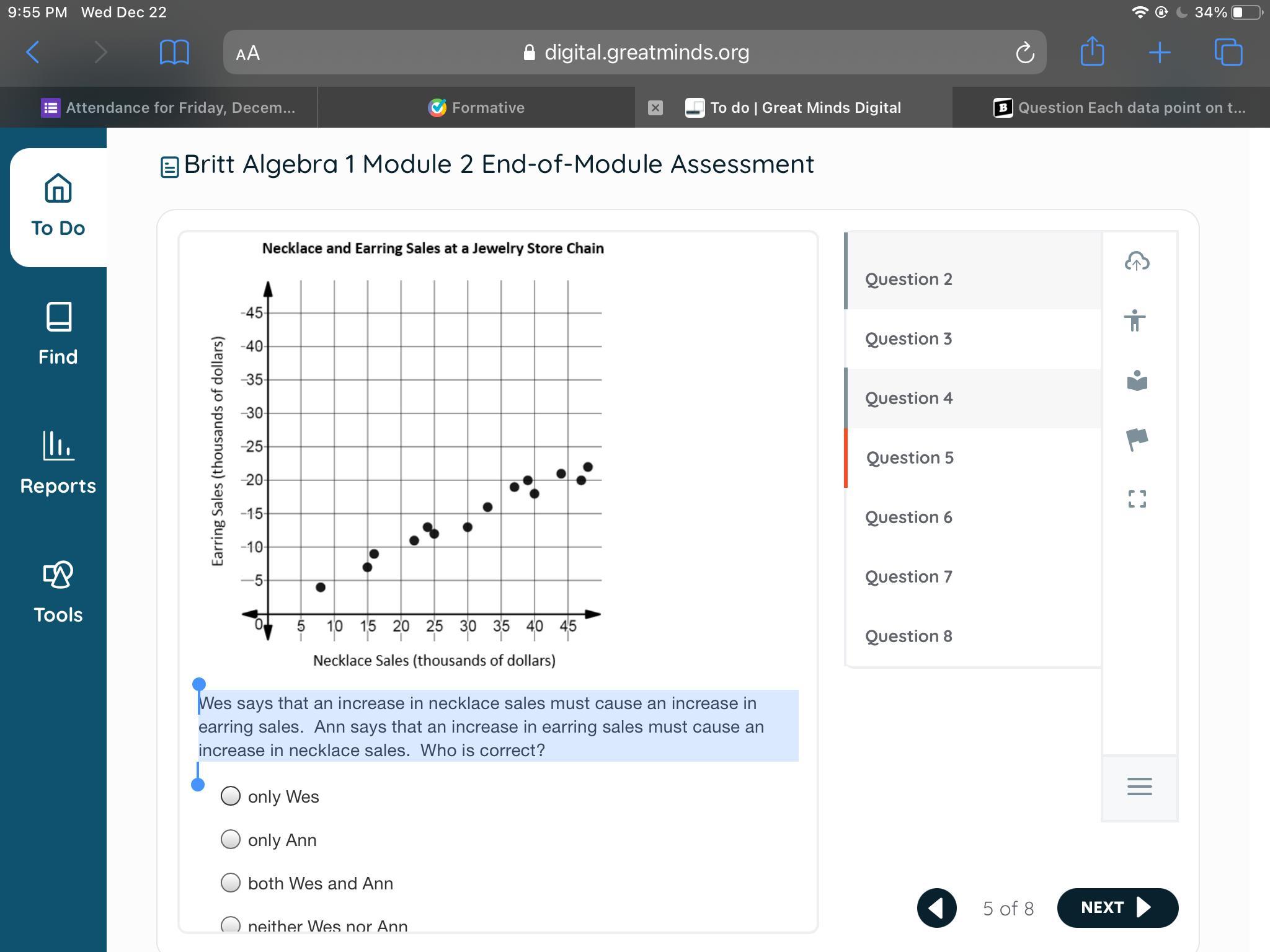The width and height of the screenshot is (1270, 952).
Task: Switch to the Formative tab
Action: pos(476,108)
